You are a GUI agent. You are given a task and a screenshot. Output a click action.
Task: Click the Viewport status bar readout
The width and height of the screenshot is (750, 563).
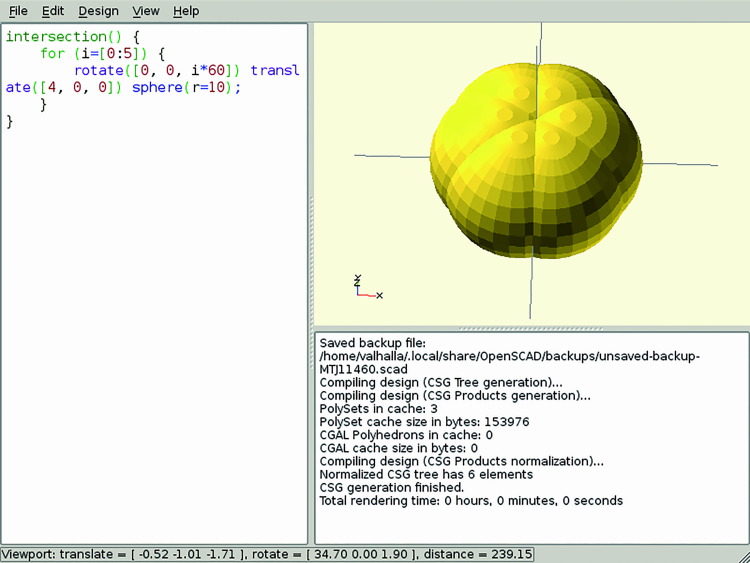[x=268, y=554]
